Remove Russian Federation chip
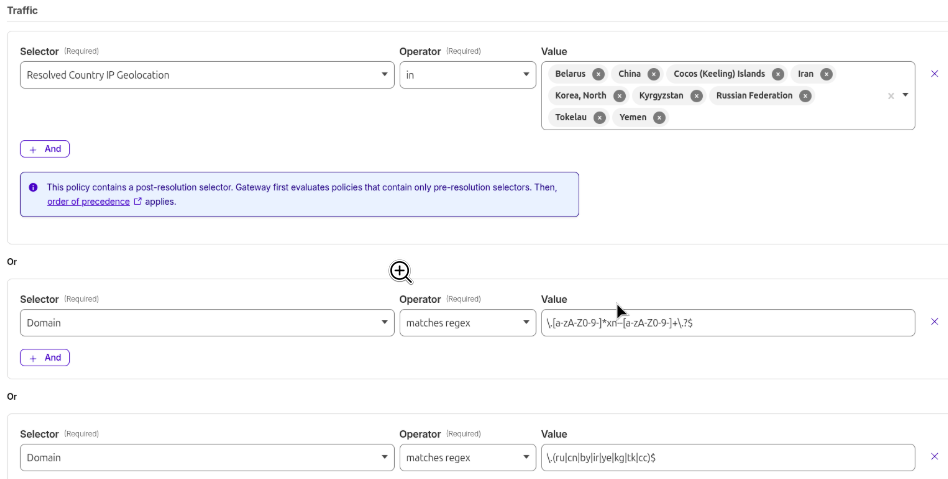948x479 pixels. [x=805, y=96]
